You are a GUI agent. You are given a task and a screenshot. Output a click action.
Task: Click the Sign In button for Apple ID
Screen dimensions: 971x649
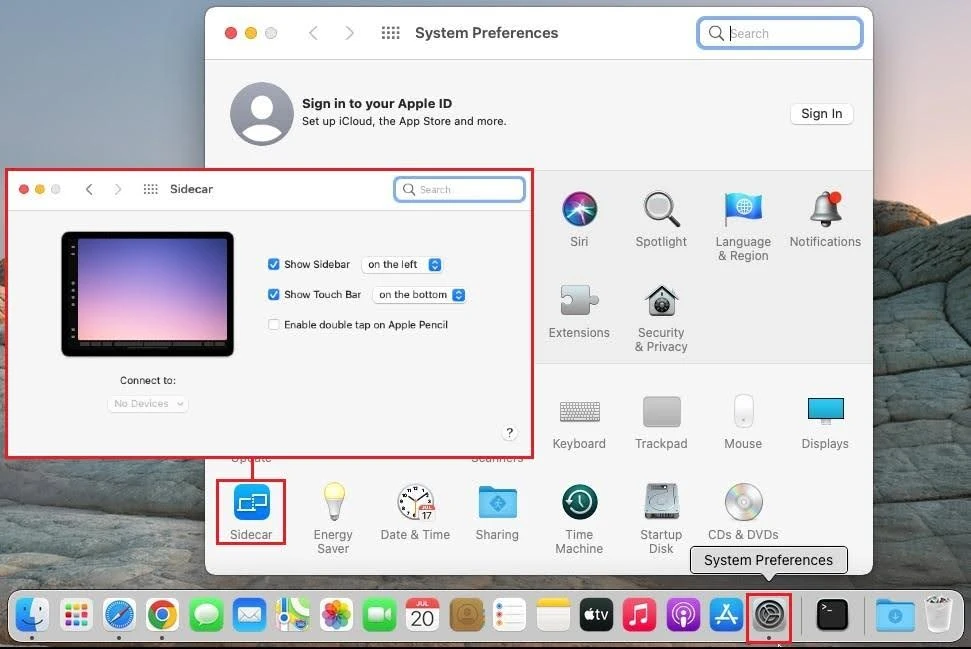tap(821, 113)
